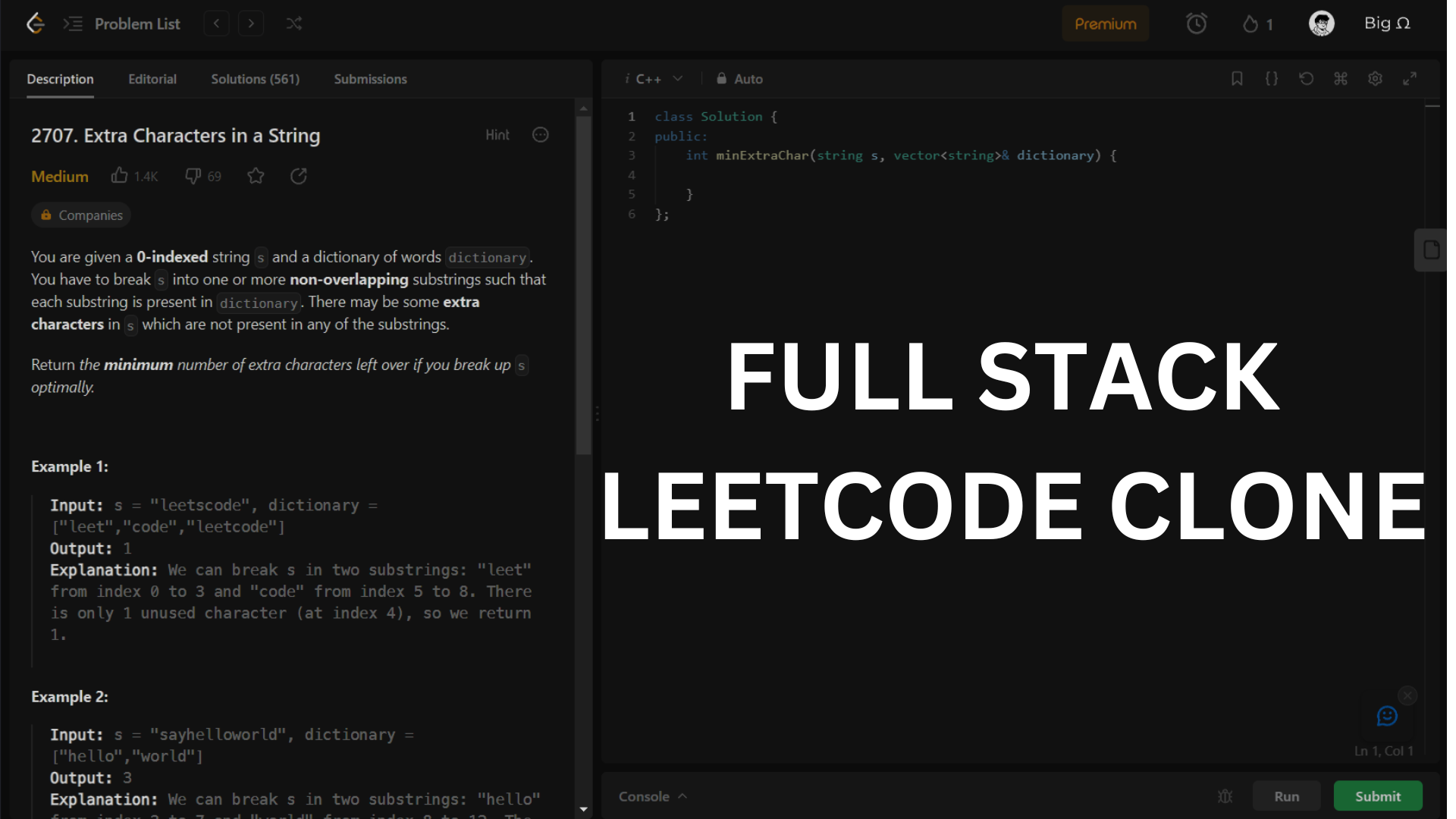Go to the next problem
Viewport: 1456px width, 819px height.
(251, 24)
